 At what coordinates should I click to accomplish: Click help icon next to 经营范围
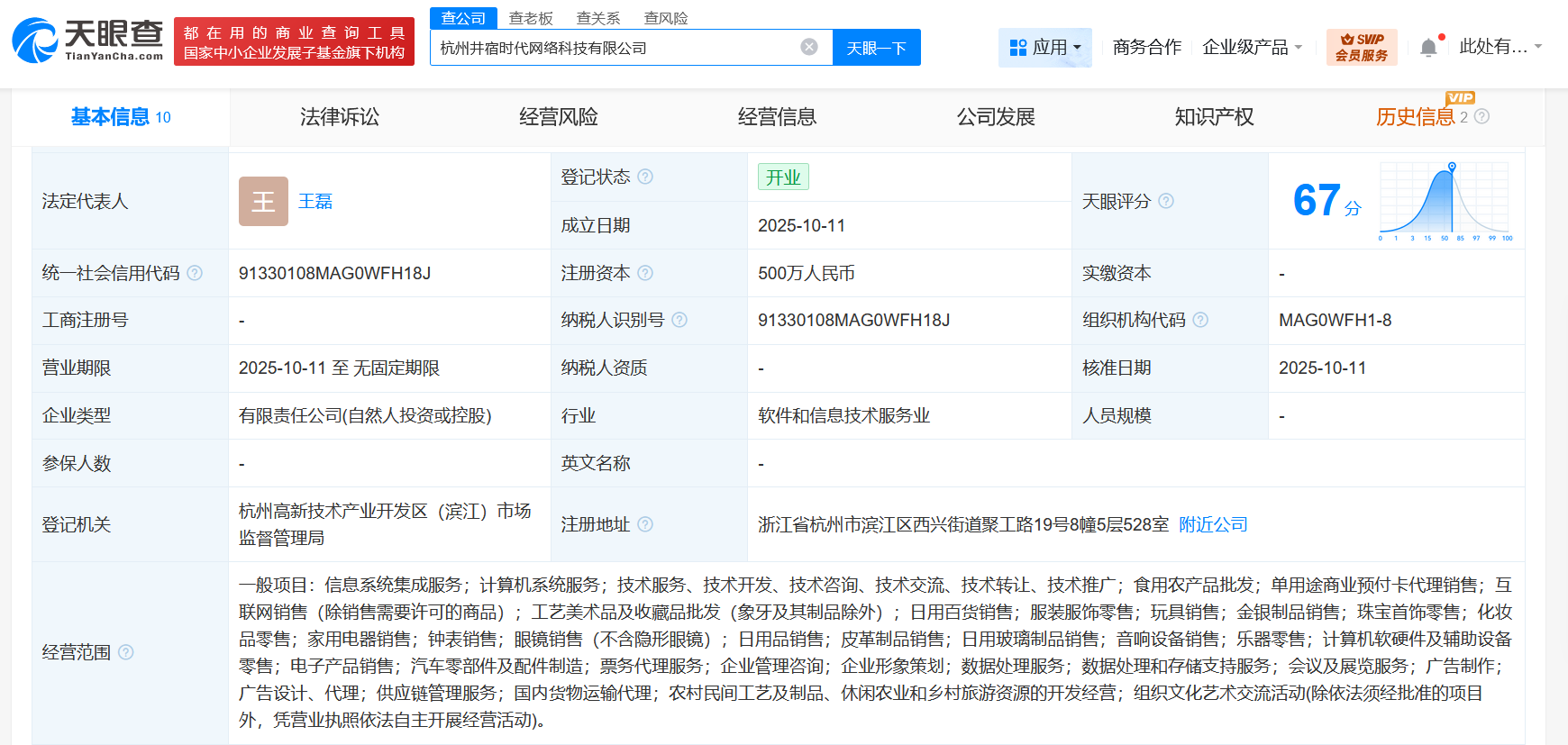coord(126,652)
